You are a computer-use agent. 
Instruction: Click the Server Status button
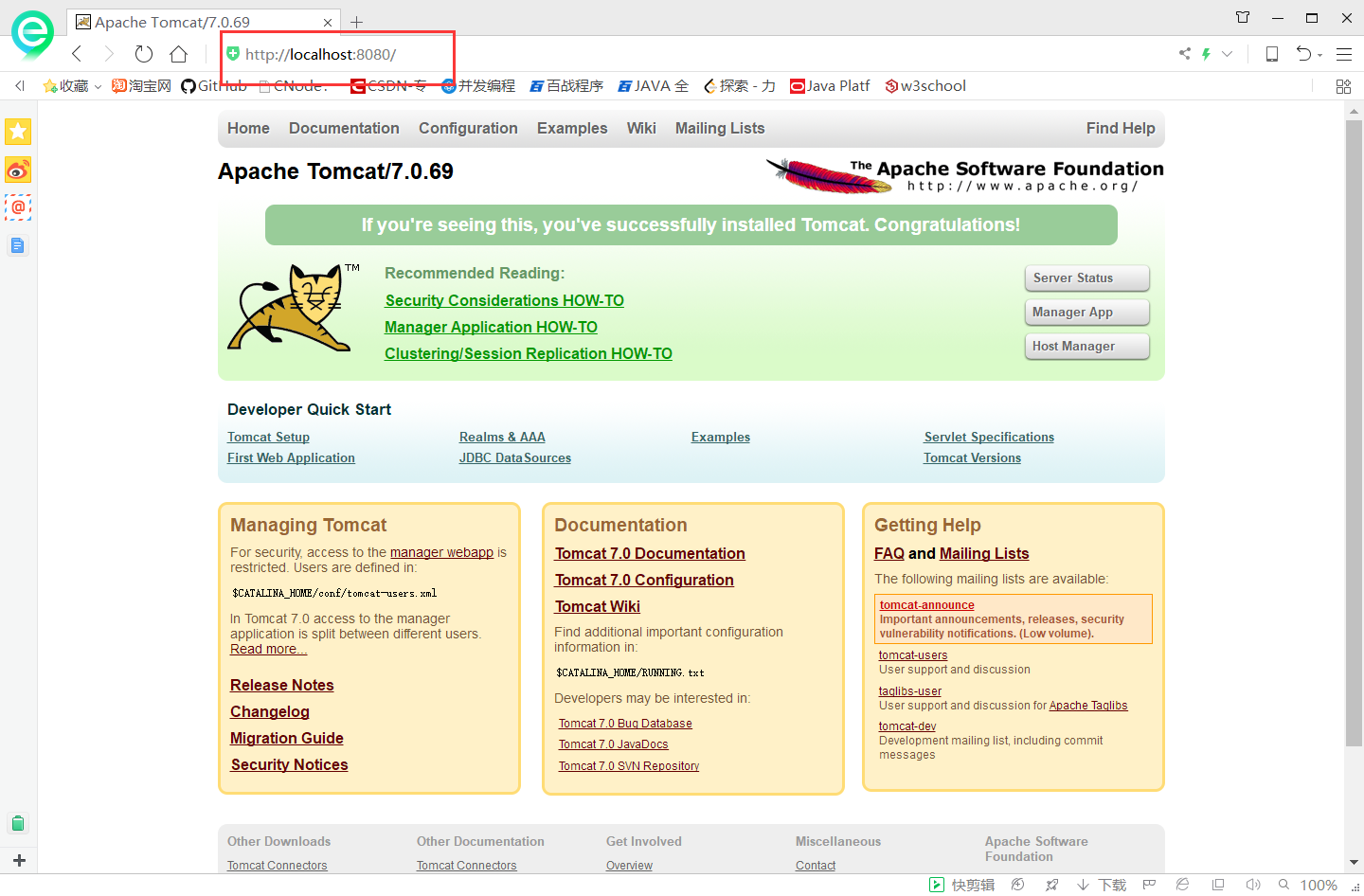point(1087,278)
